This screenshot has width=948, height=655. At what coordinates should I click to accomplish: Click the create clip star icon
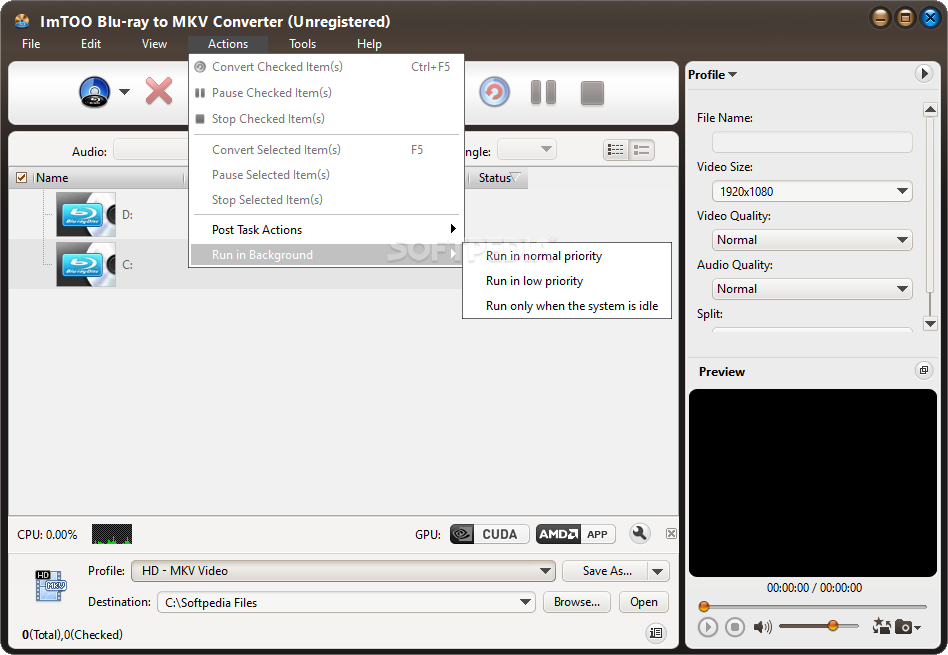pyautogui.click(x=881, y=626)
